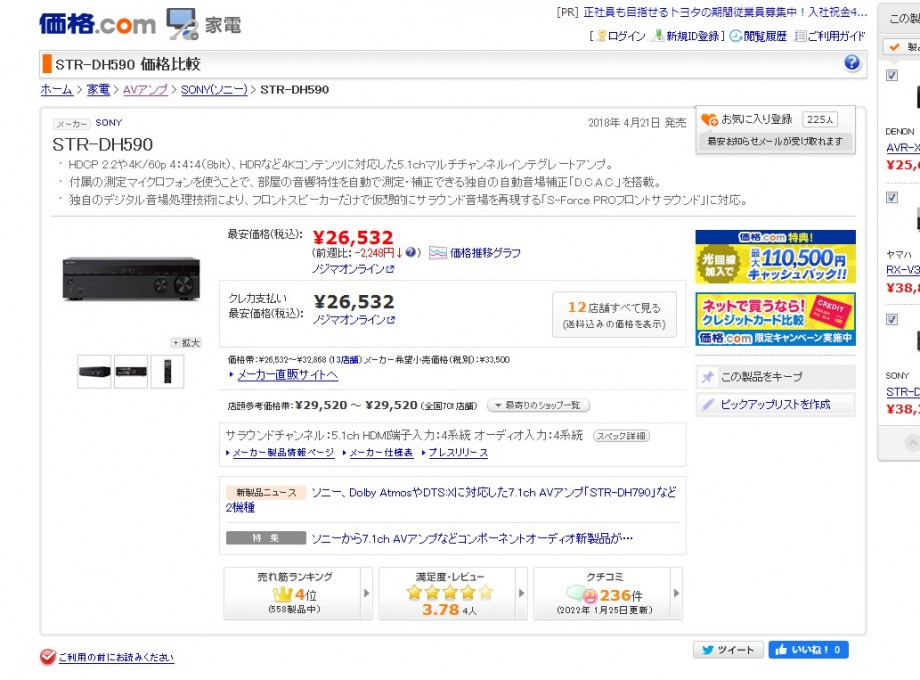The width and height of the screenshot is (920, 680).
Task: Click the 家電 category monitor icon
Action: coord(181,24)
